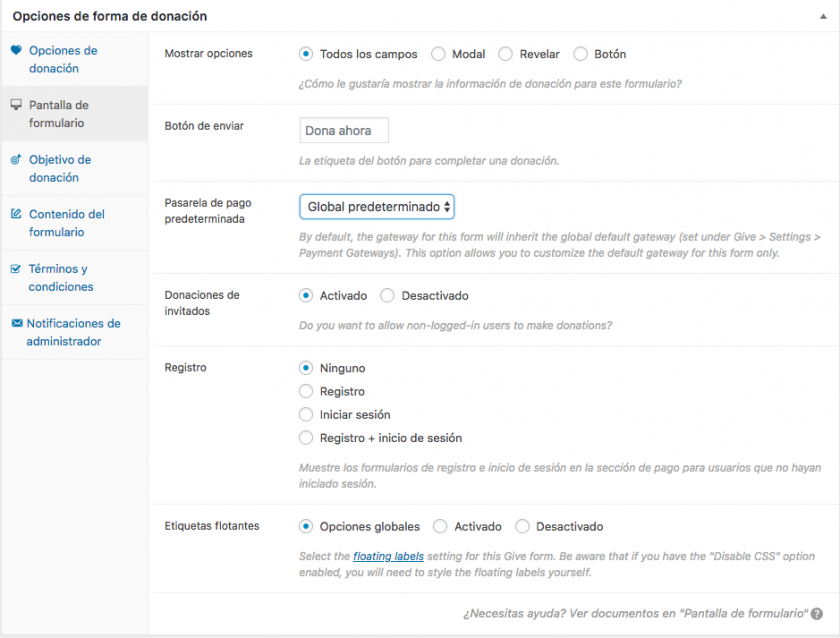840x638 pixels.
Task: Click the monitor icon beside Pantalla de formulario
Action: [x=16, y=105]
